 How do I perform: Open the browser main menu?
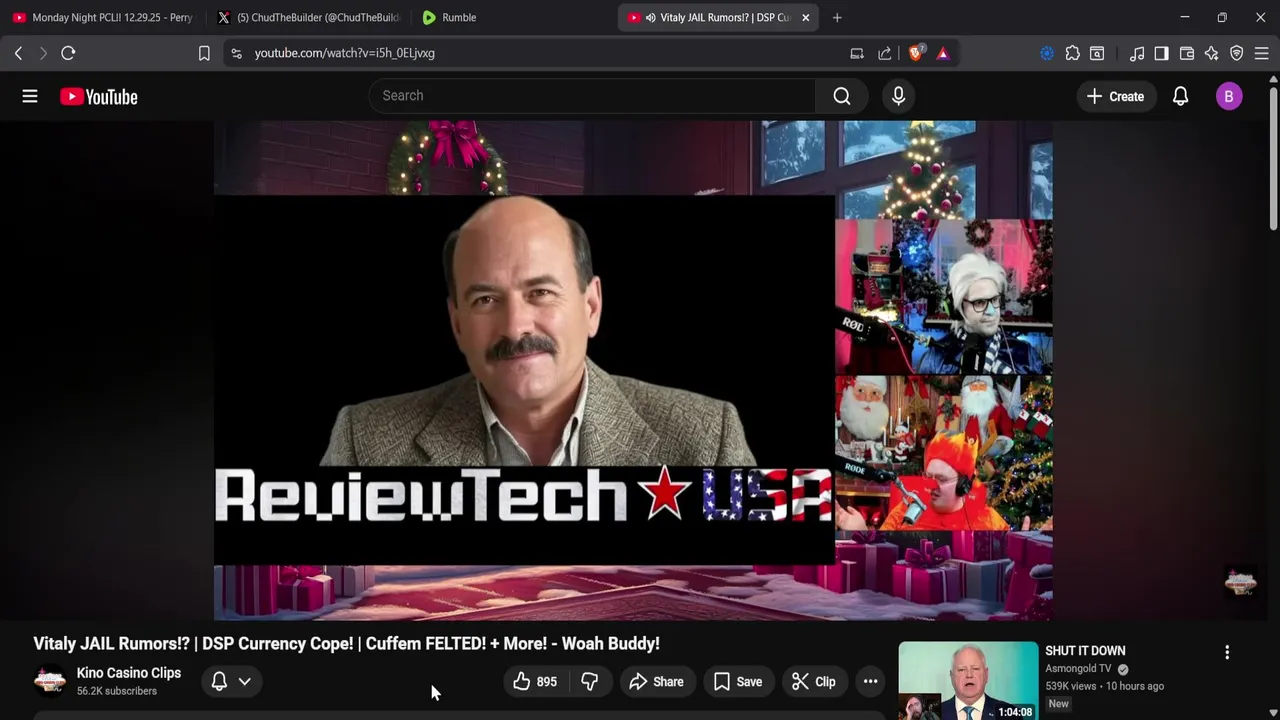[x=1262, y=53]
